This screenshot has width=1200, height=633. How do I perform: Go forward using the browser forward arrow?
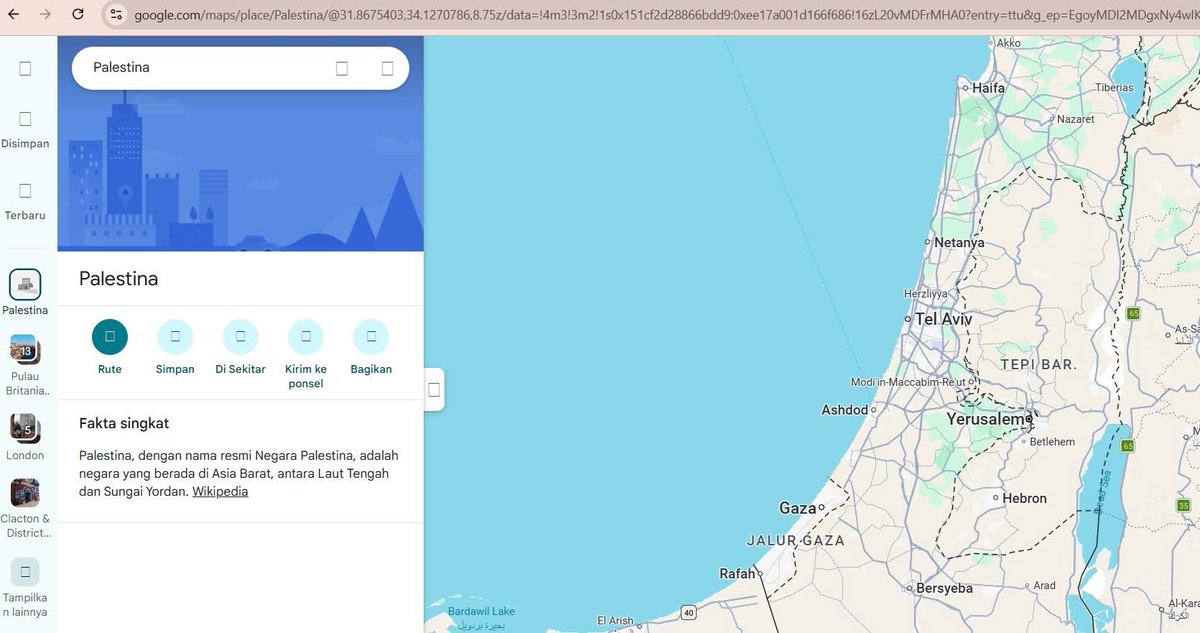pos(45,14)
